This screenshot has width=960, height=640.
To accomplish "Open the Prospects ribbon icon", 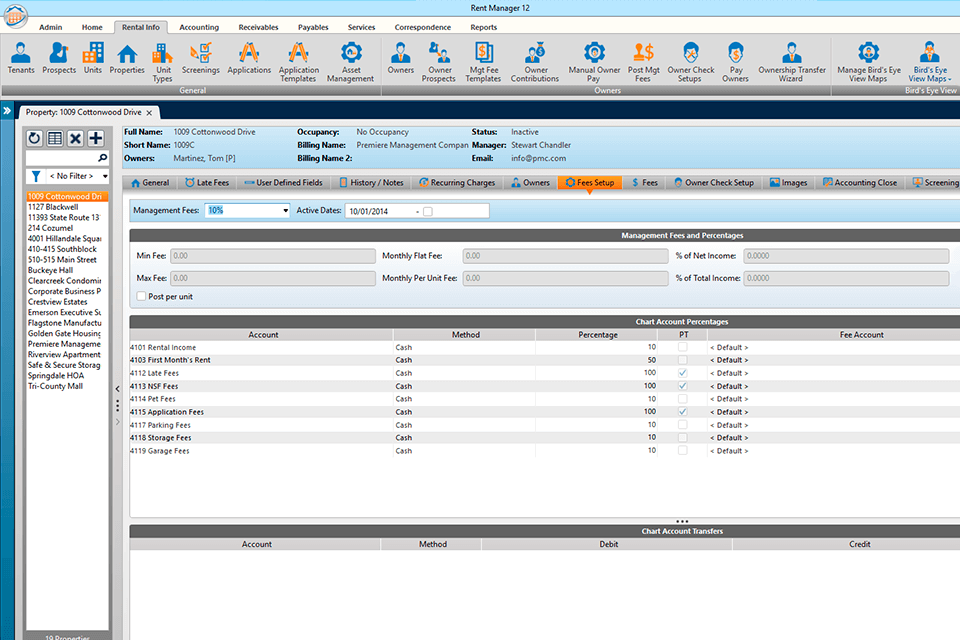I will pyautogui.click(x=59, y=58).
